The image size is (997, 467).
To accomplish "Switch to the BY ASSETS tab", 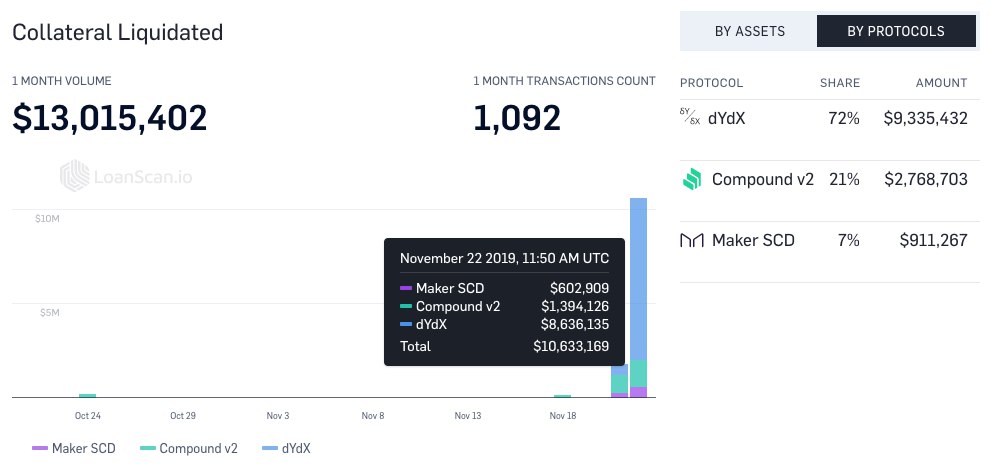I will (749, 31).
